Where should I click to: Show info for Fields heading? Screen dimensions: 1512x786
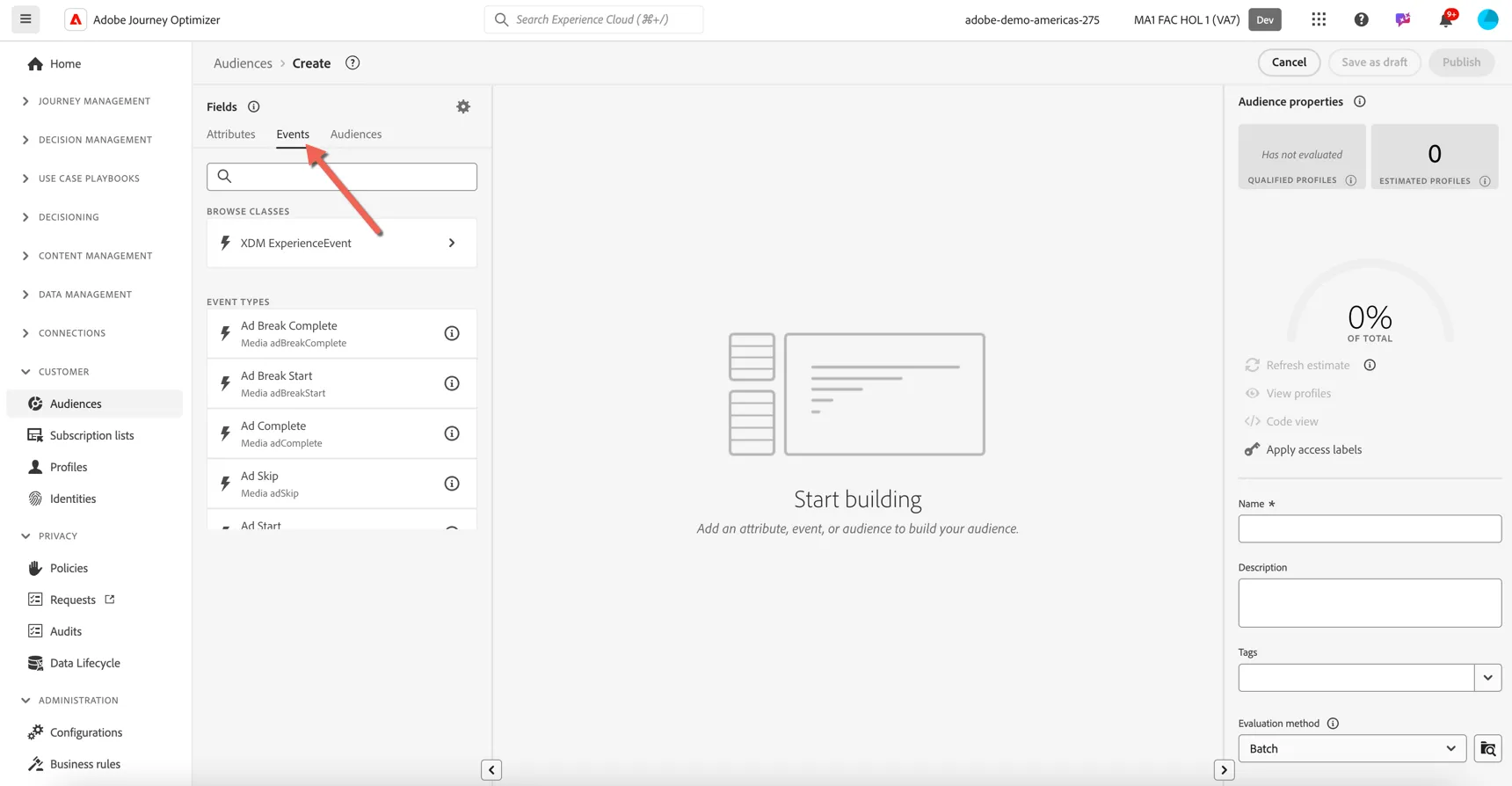[254, 106]
